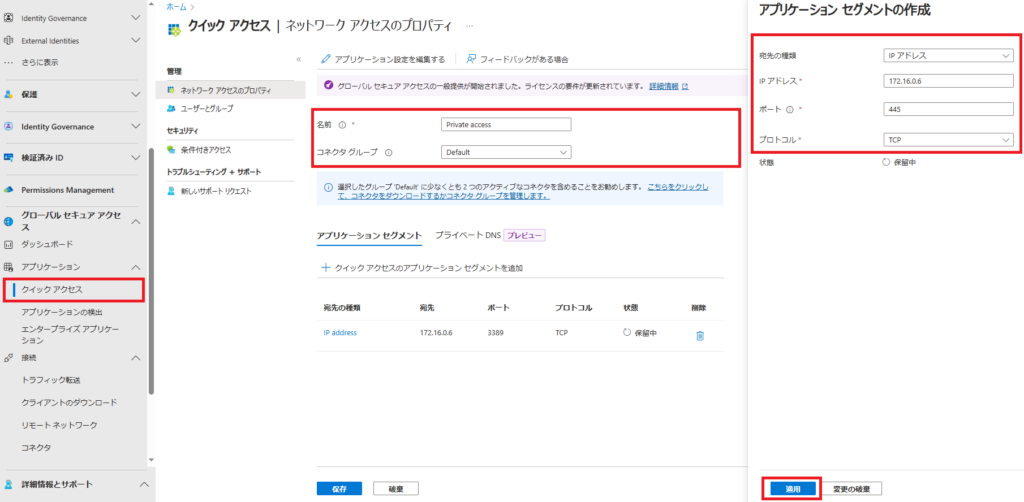This screenshot has height=502, width=1024.
Task: Collapse the アプリケーション sidebar group
Action: (x=136, y=268)
